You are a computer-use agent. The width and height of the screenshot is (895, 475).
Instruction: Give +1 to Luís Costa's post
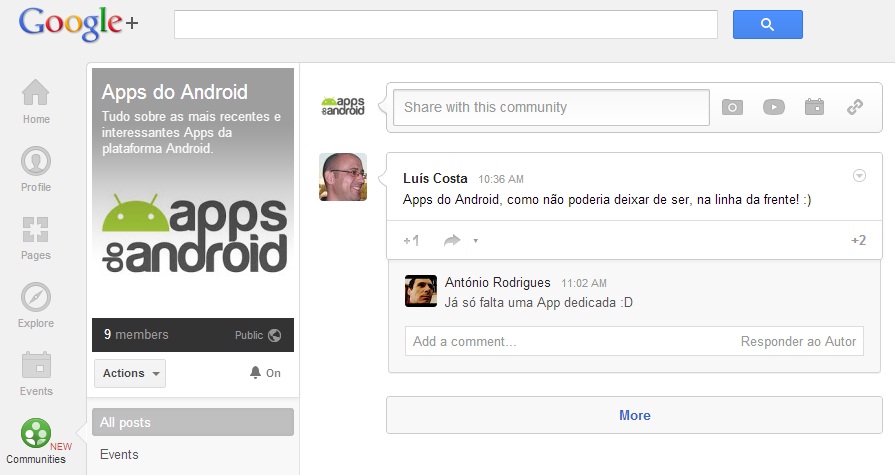pos(411,240)
